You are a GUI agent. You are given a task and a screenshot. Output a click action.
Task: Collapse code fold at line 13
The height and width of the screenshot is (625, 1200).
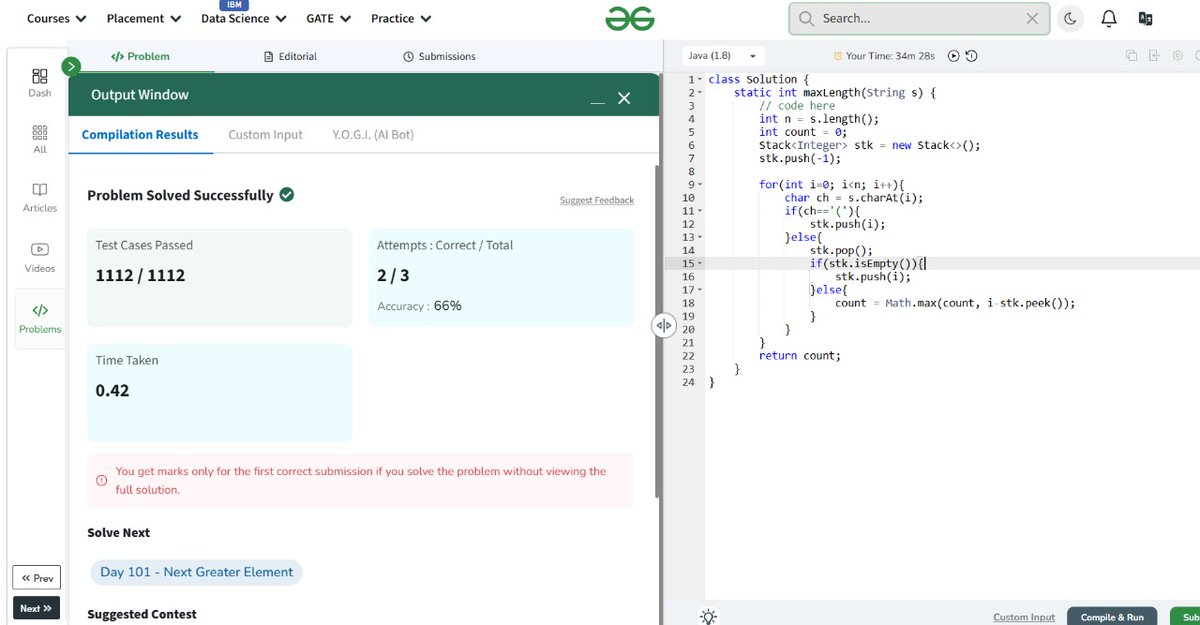(700, 238)
